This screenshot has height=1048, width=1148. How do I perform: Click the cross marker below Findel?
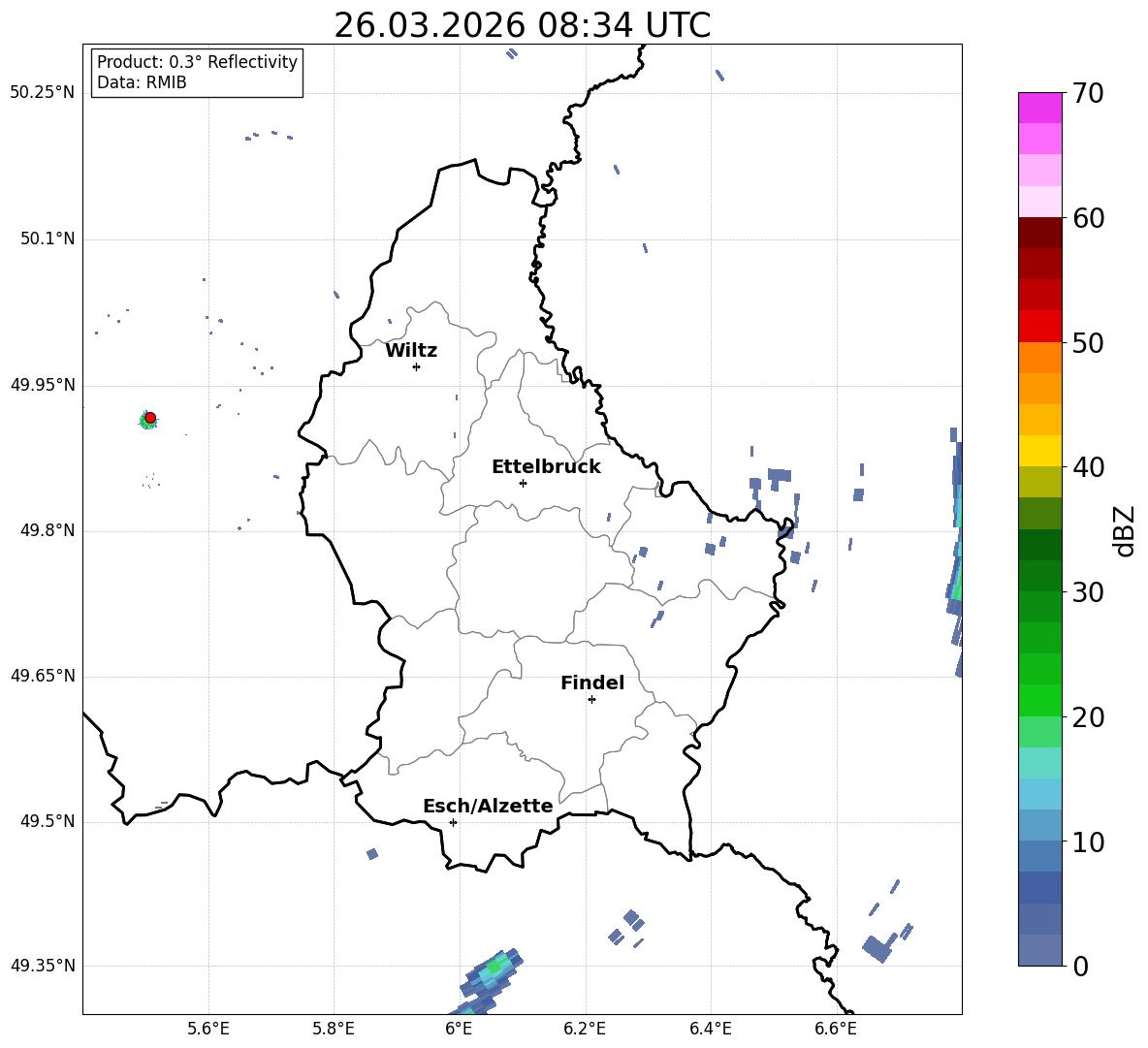pyautogui.click(x=591, y=700)
